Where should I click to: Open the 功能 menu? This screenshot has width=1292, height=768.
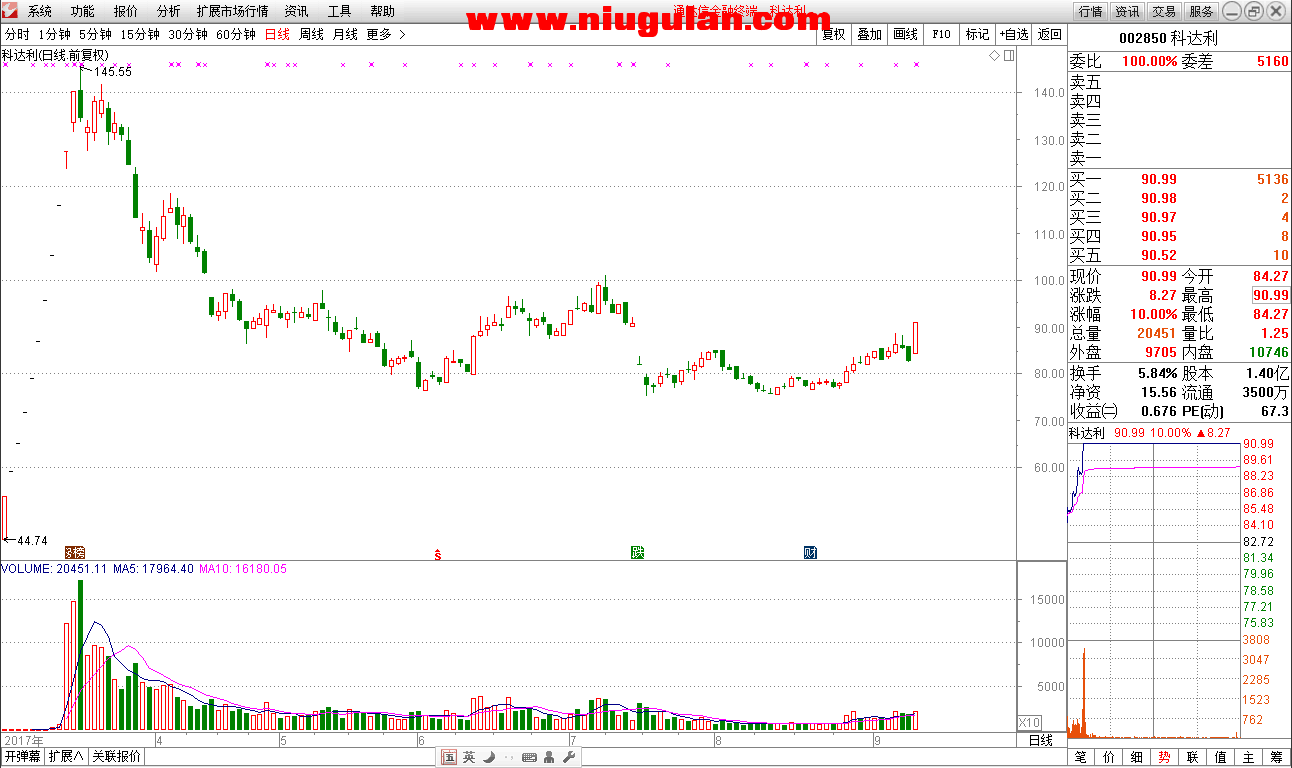pos(83,11)
